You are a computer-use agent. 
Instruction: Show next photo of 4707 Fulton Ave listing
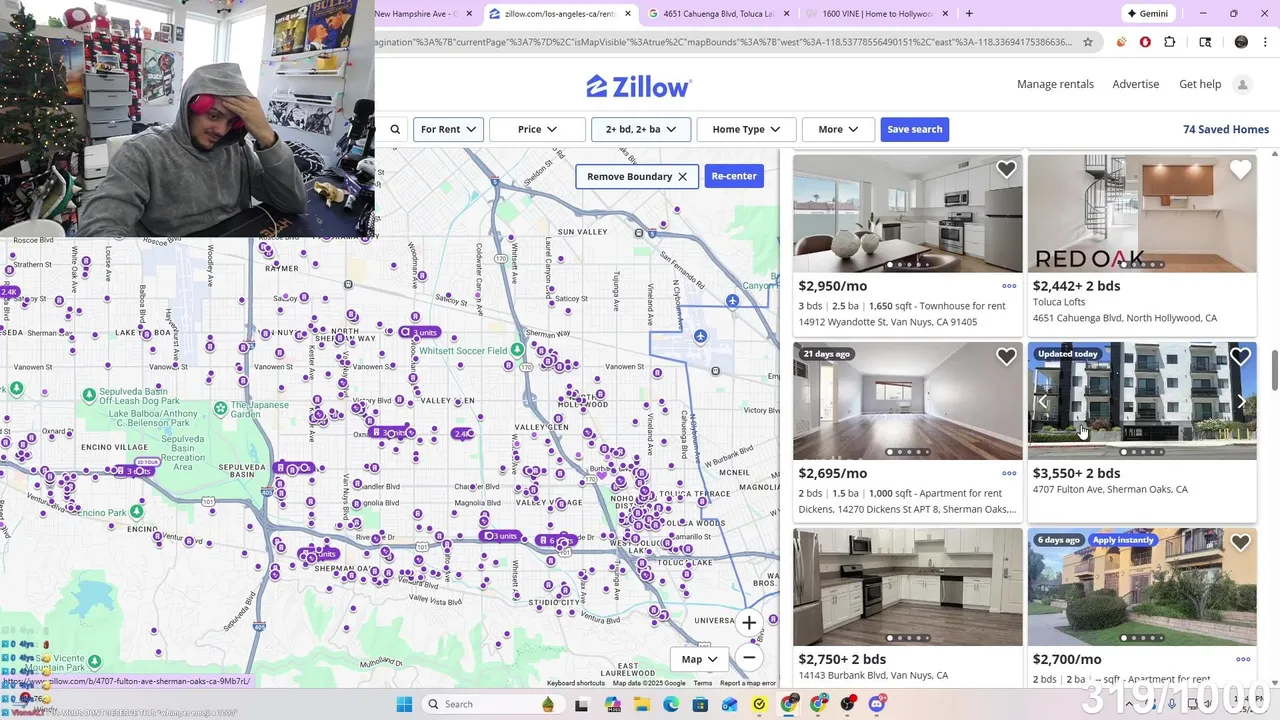click(1241, 401)
